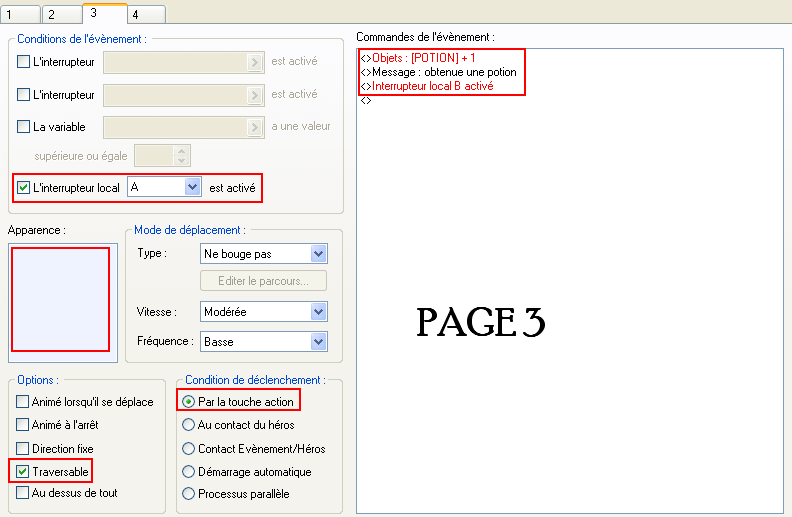Open the Type dropdown showing Ne bouge pas
The image size is (792, 517).
[264, 253]
